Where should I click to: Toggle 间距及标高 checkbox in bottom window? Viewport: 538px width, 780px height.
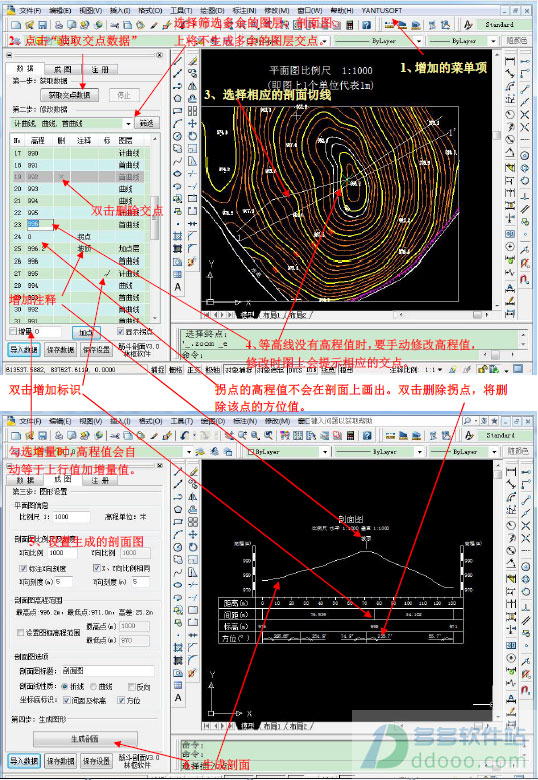pyautogui.click(x=66, y=700)
